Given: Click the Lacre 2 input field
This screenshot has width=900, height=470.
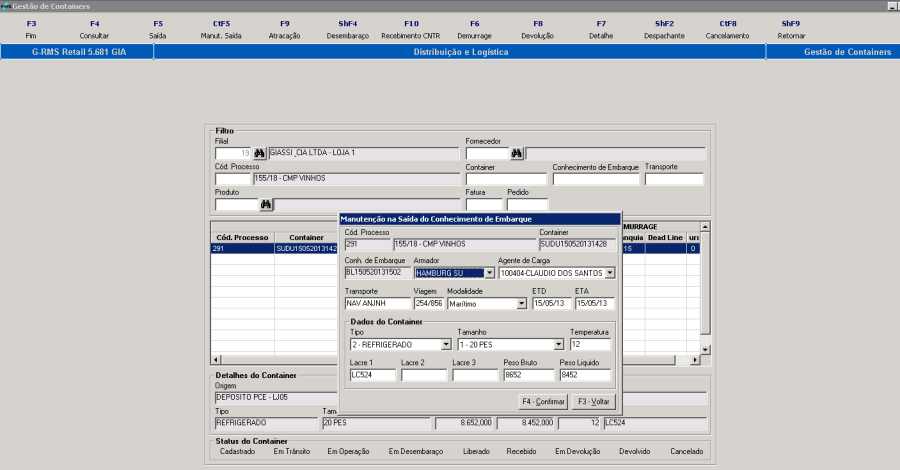Looking at the screenshot, I should tap(424, 376).
